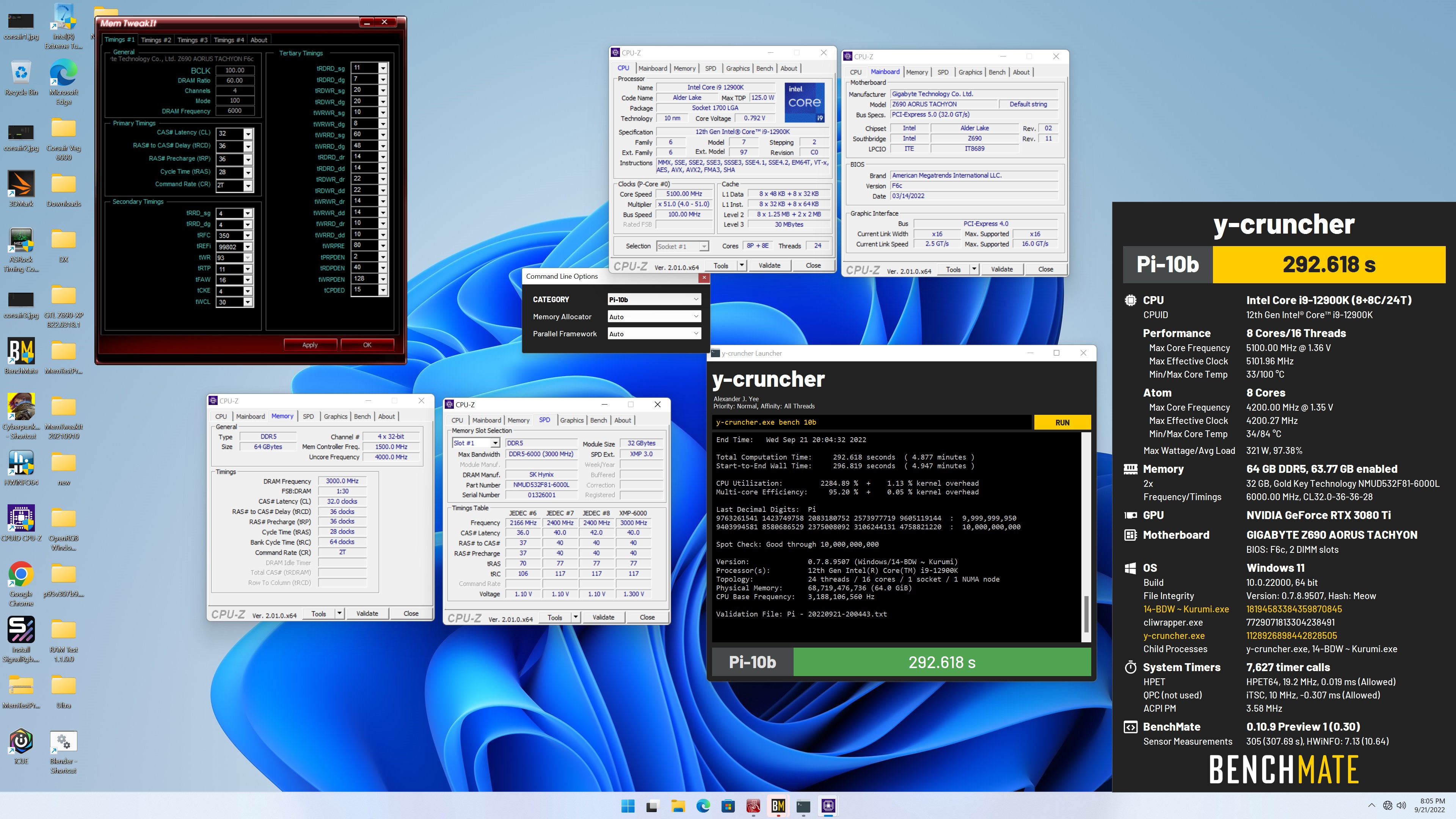This screenshot has width=1456, height=819.
Task: Open tRDRD_sg dropdown in Tertiary Timings
Action: coord(383,68)
